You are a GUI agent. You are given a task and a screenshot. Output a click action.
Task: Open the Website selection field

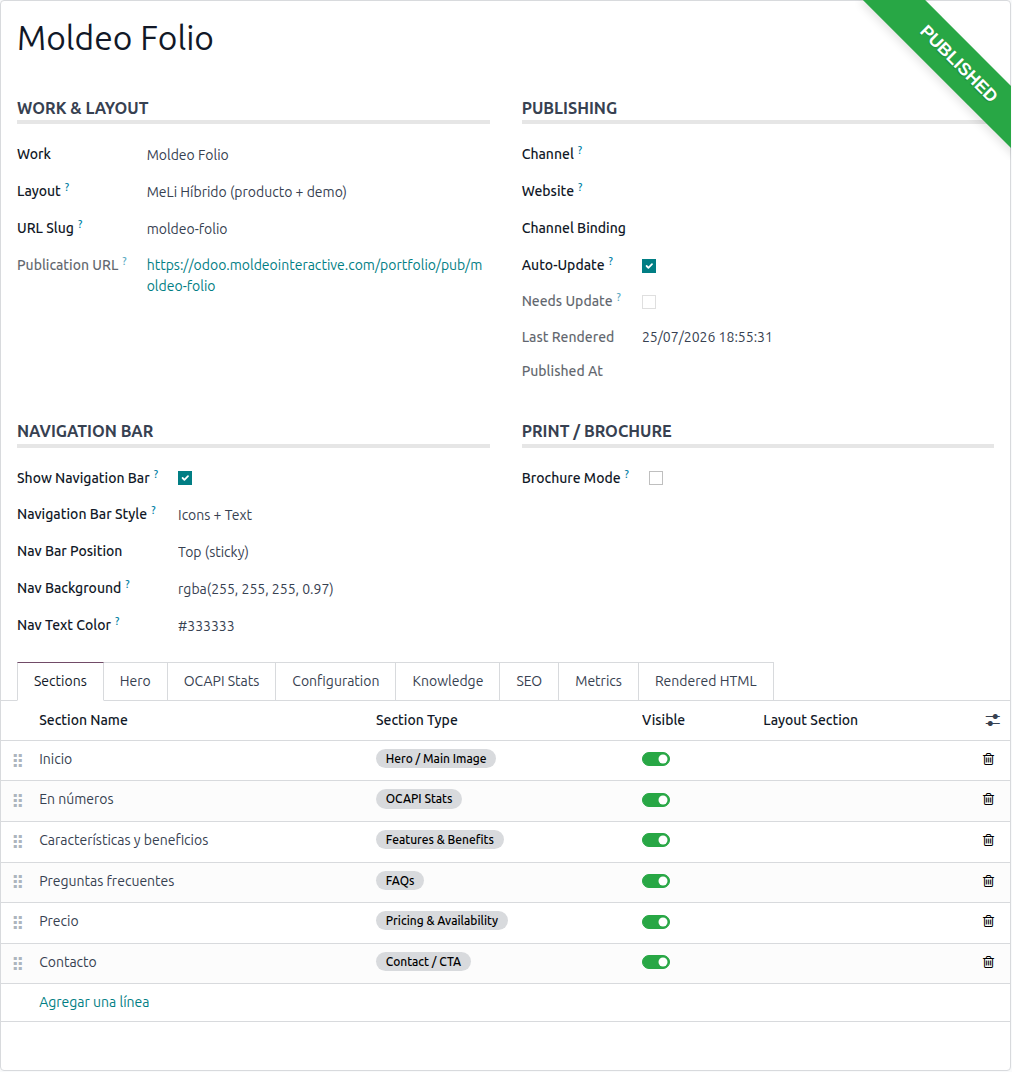(817, 191)
